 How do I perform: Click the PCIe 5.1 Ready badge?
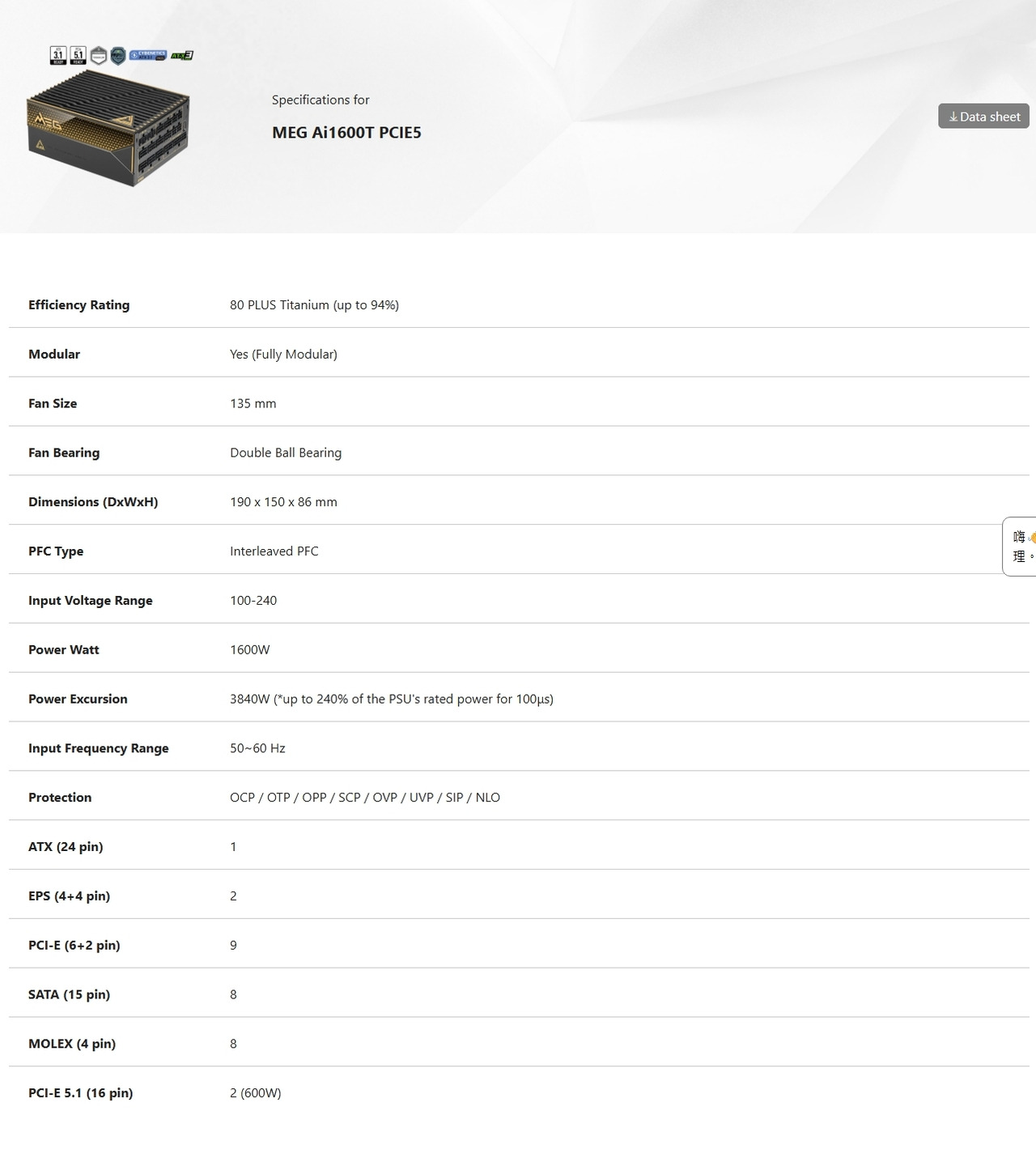coord(79,55)
